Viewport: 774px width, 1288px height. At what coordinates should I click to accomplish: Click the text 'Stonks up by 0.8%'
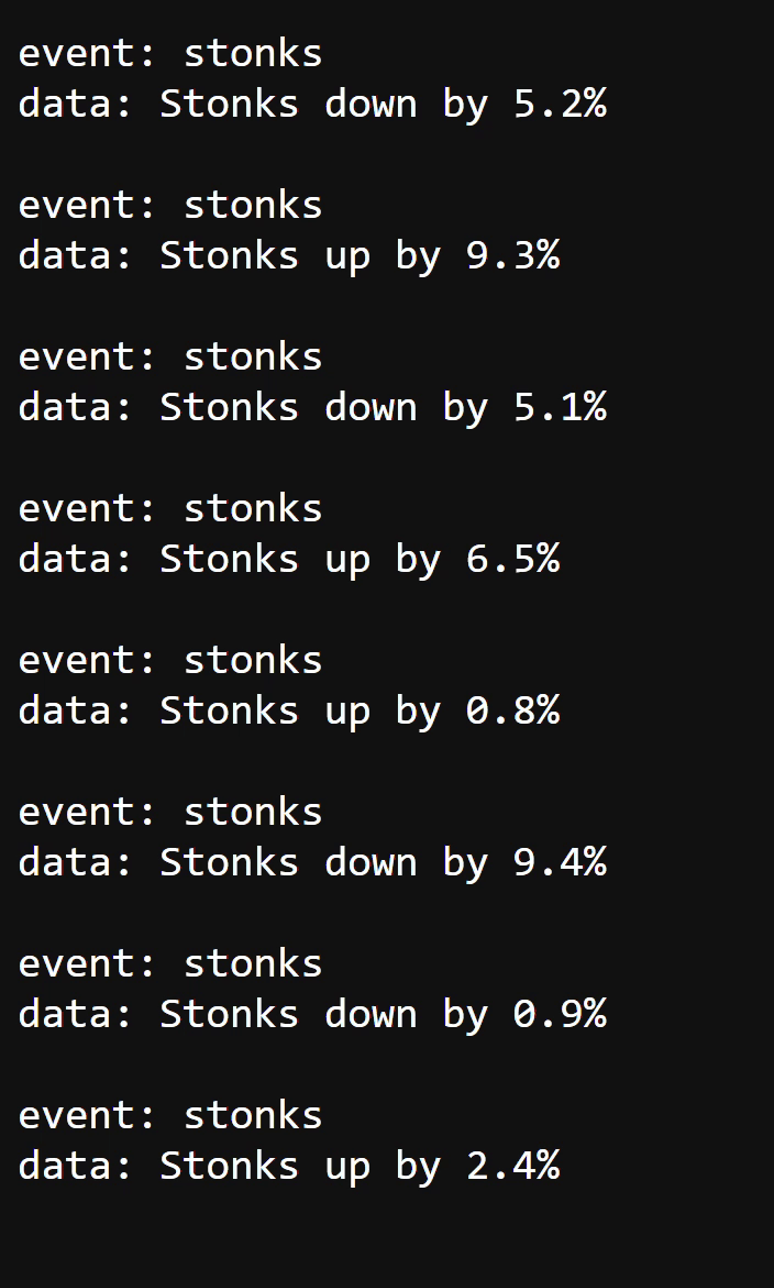pos(359,711)
